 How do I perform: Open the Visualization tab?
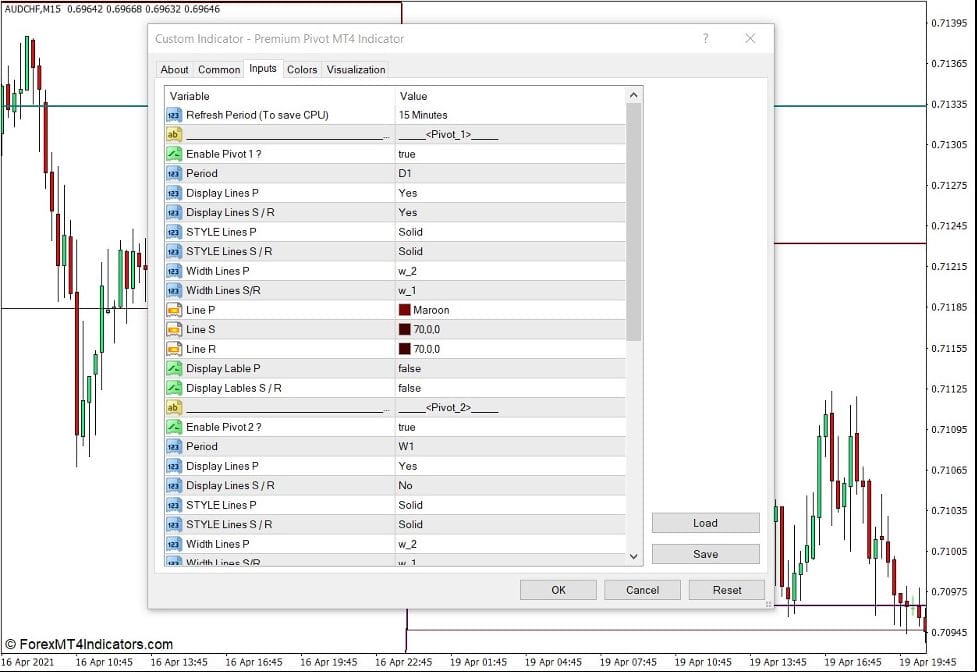click(x=355, y=70)
